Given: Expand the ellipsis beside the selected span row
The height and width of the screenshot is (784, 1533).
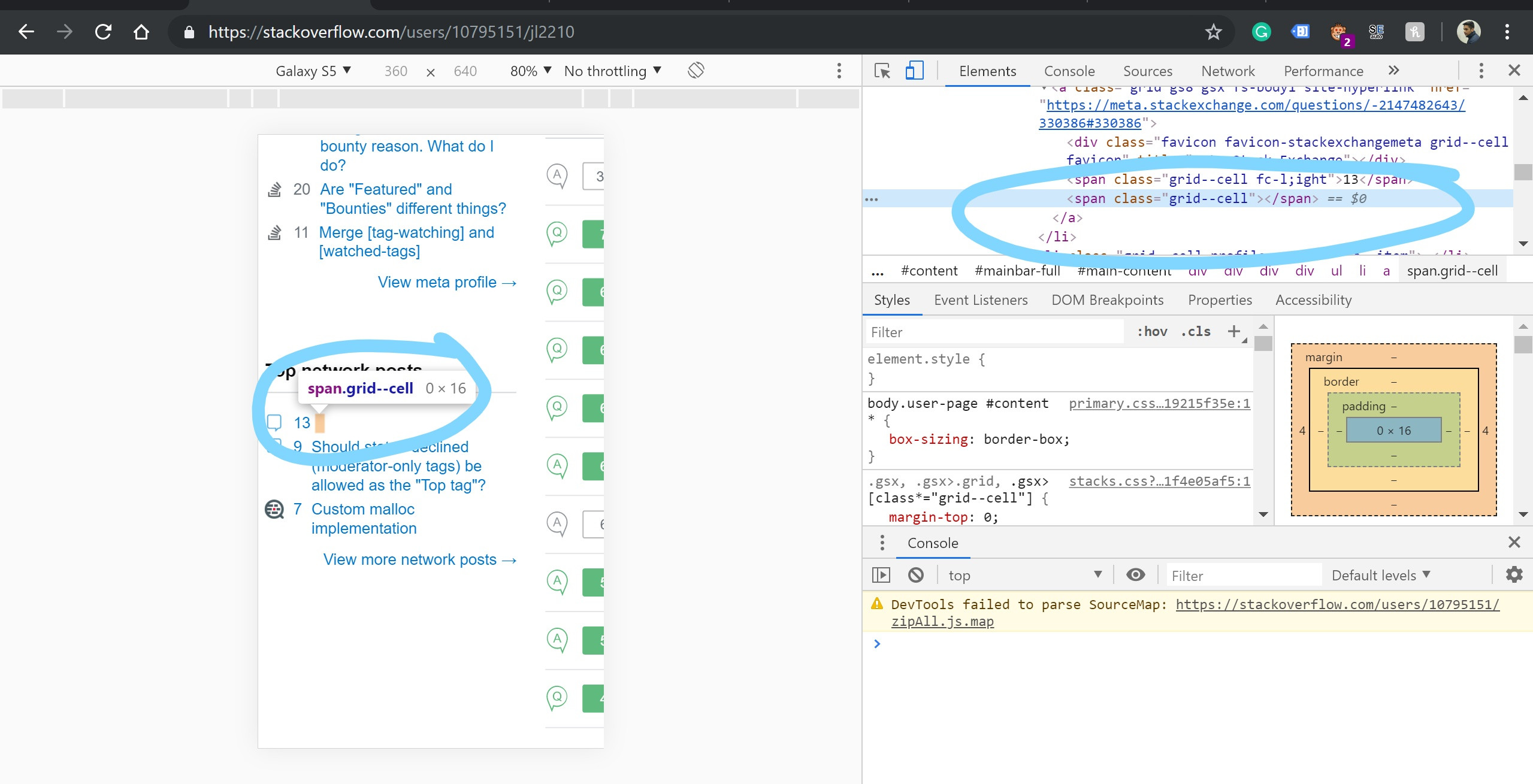Looking at the screenshot, I should 872,199.
